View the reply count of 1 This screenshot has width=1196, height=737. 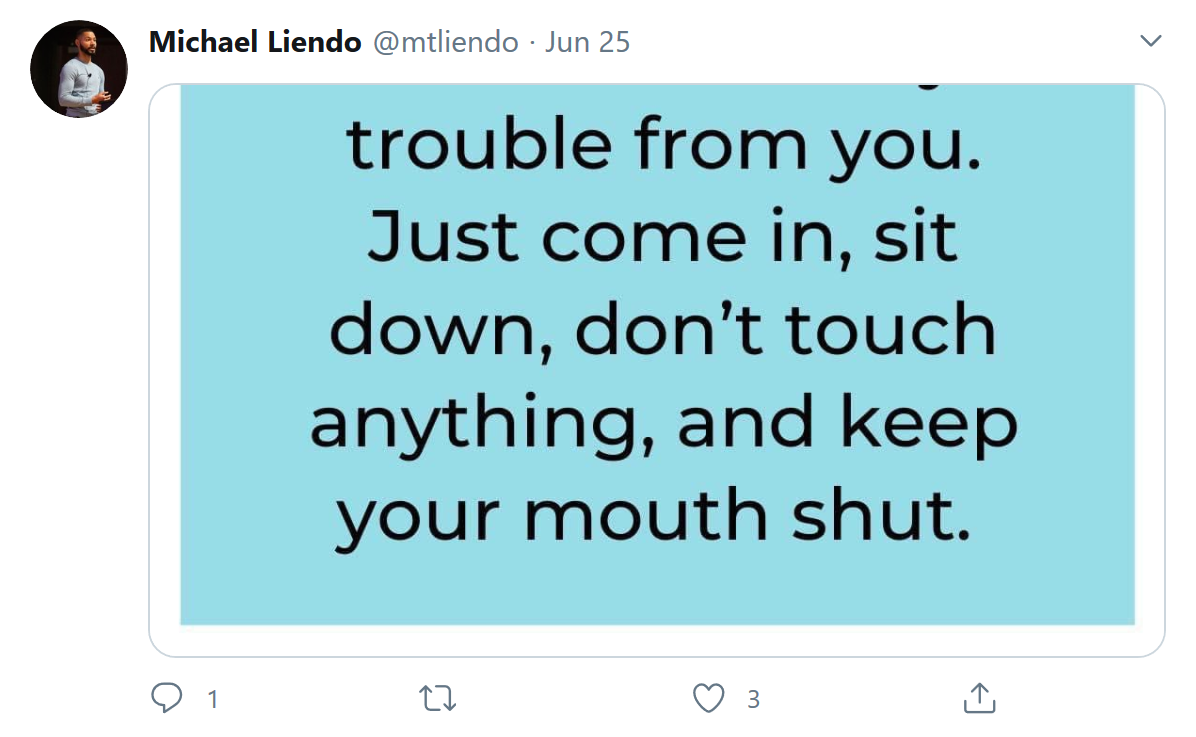click(x=213, y=699)
